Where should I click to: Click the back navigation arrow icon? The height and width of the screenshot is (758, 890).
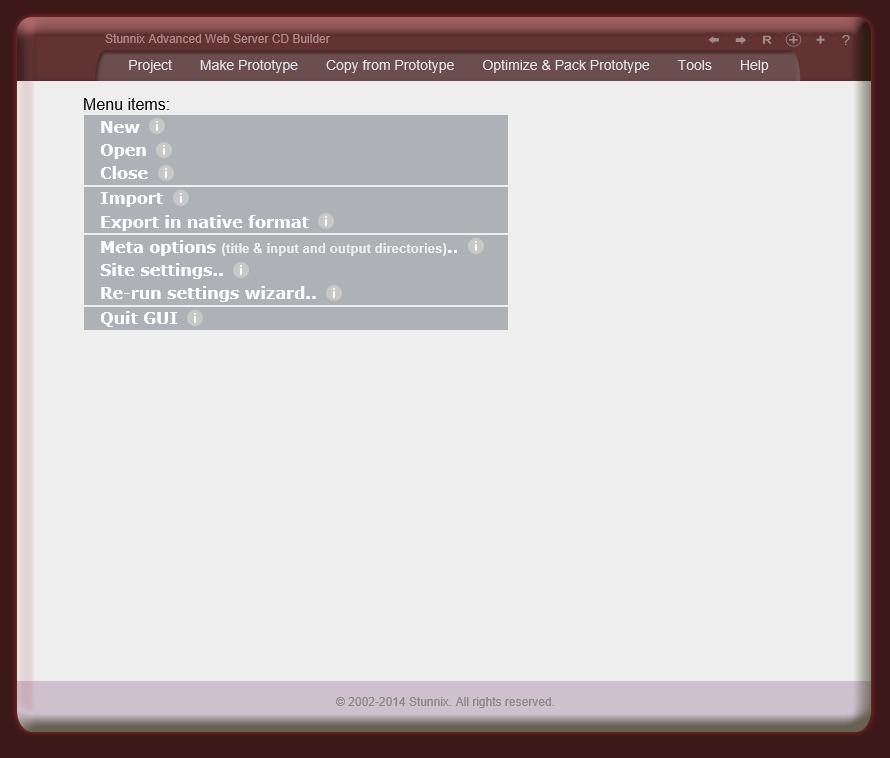click(x=714, y=40)
